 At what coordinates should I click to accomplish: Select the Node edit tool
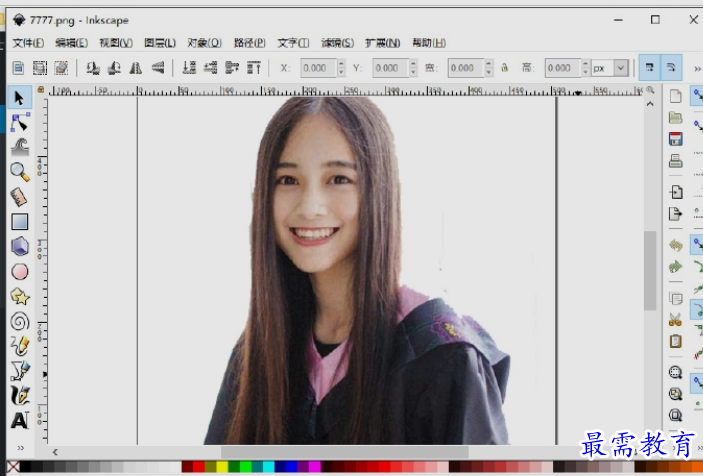coord(20,122)
